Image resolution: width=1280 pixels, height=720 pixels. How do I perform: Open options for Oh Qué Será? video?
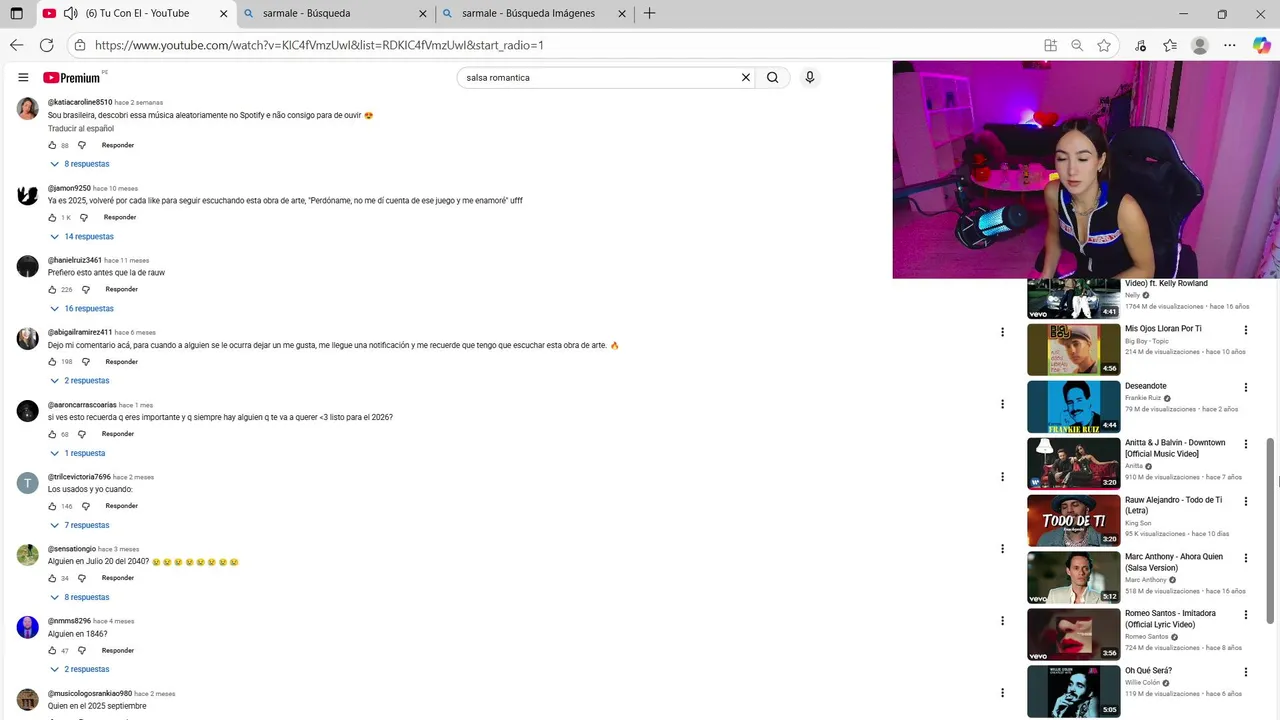pos(1246,672)
